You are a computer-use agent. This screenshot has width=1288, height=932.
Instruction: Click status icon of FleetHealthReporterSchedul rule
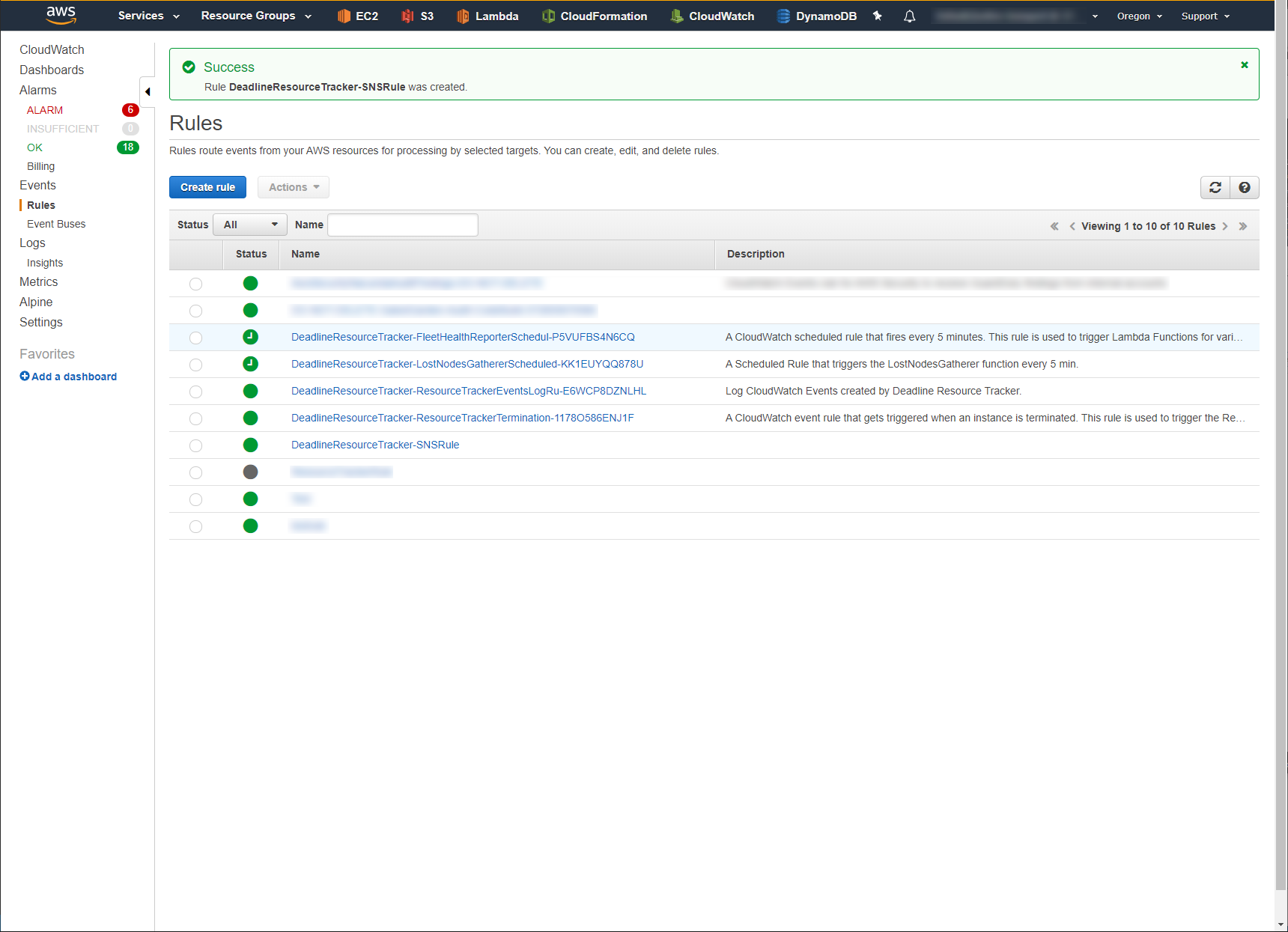[x=251, y=337]
